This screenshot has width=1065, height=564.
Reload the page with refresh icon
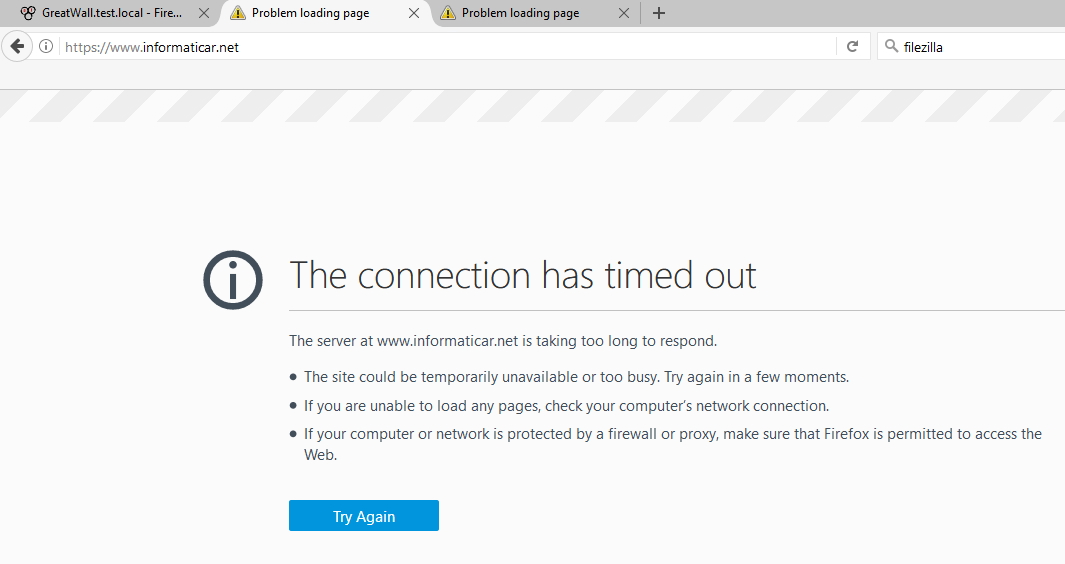pos(852,46)
